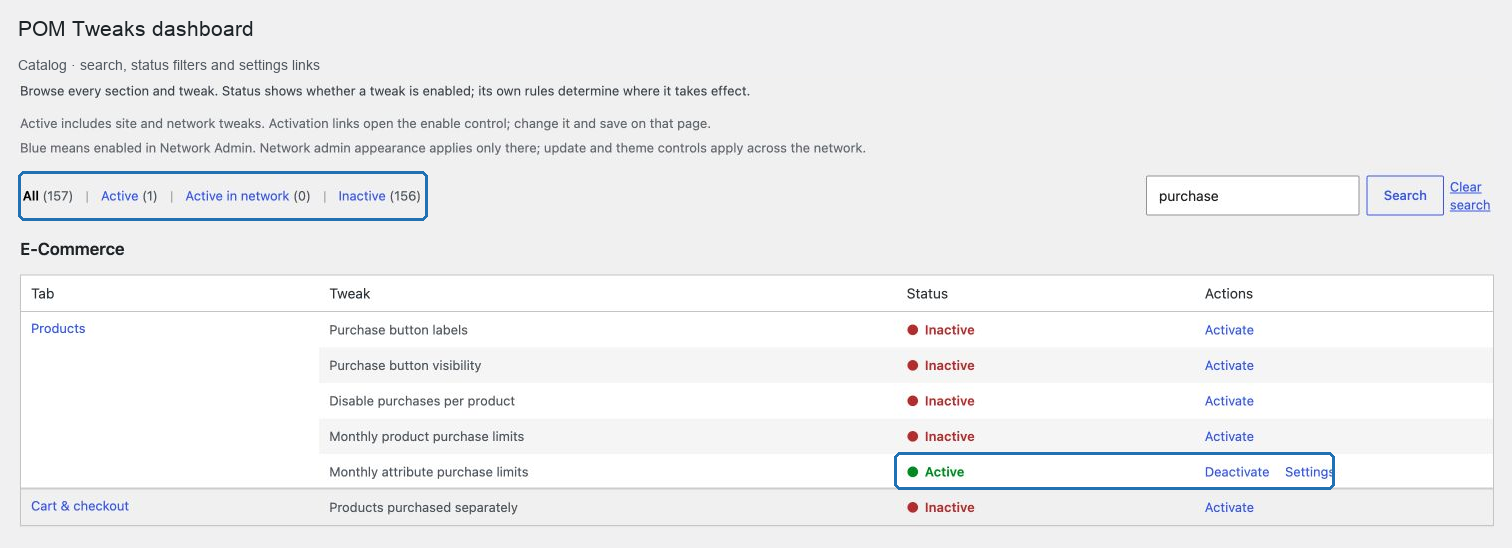
Task: Click the E-Commerce section heading
Action: click(72, 250)
